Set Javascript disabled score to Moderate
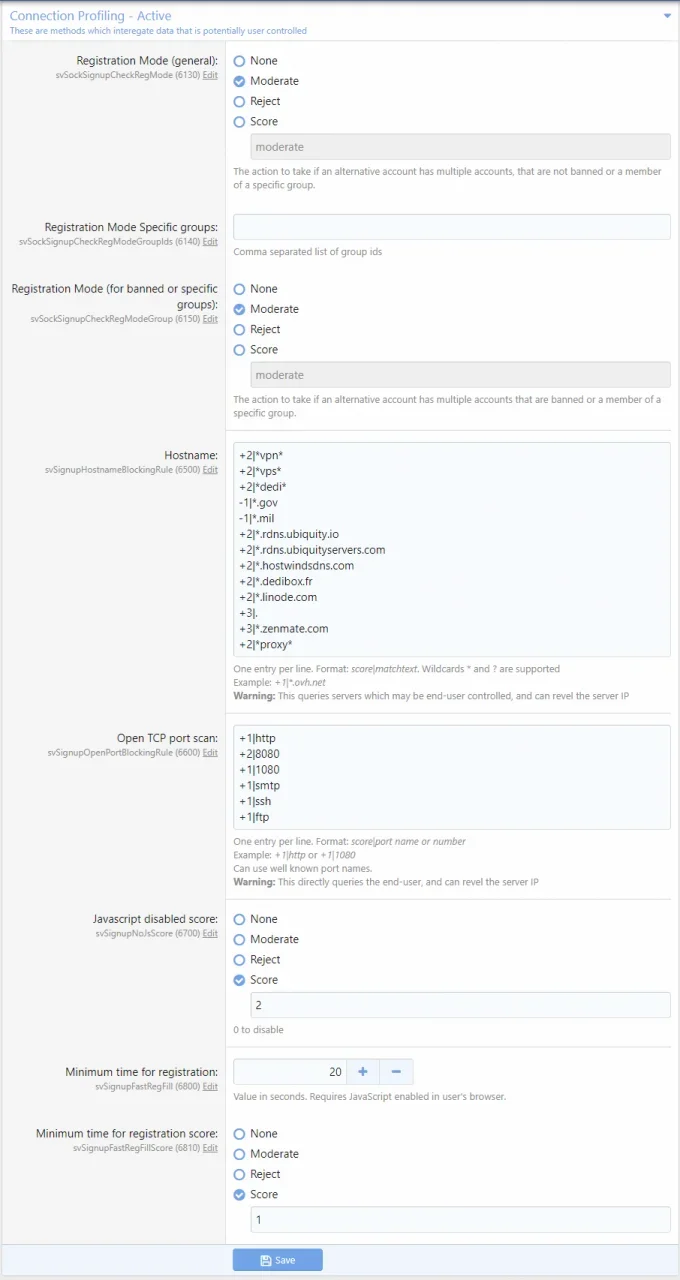680x1280 pixels. (266, 940)
